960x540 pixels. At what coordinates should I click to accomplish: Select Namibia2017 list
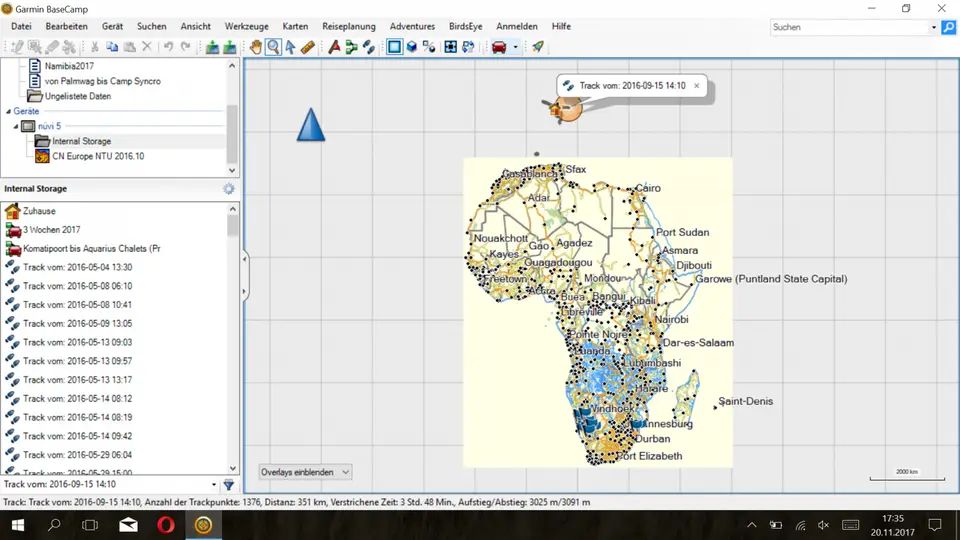click(69, 66)
